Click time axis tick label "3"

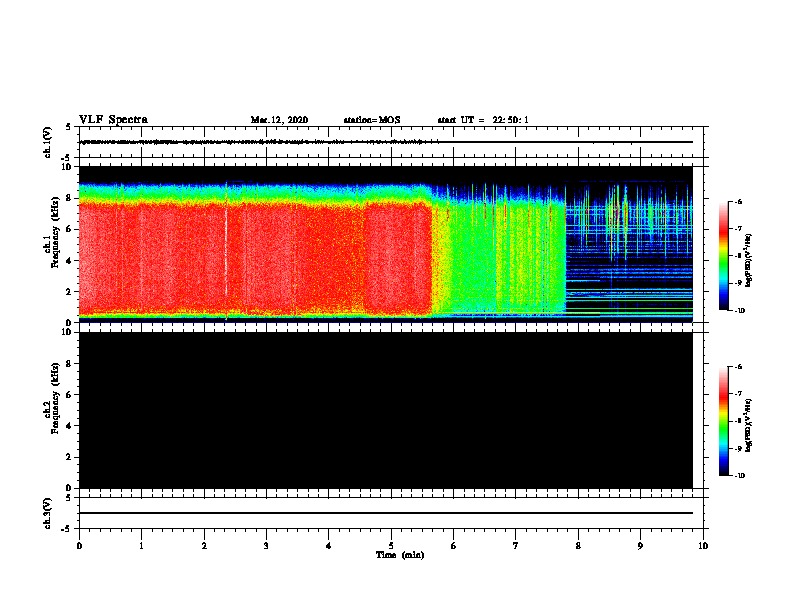[x=266, y=546]
